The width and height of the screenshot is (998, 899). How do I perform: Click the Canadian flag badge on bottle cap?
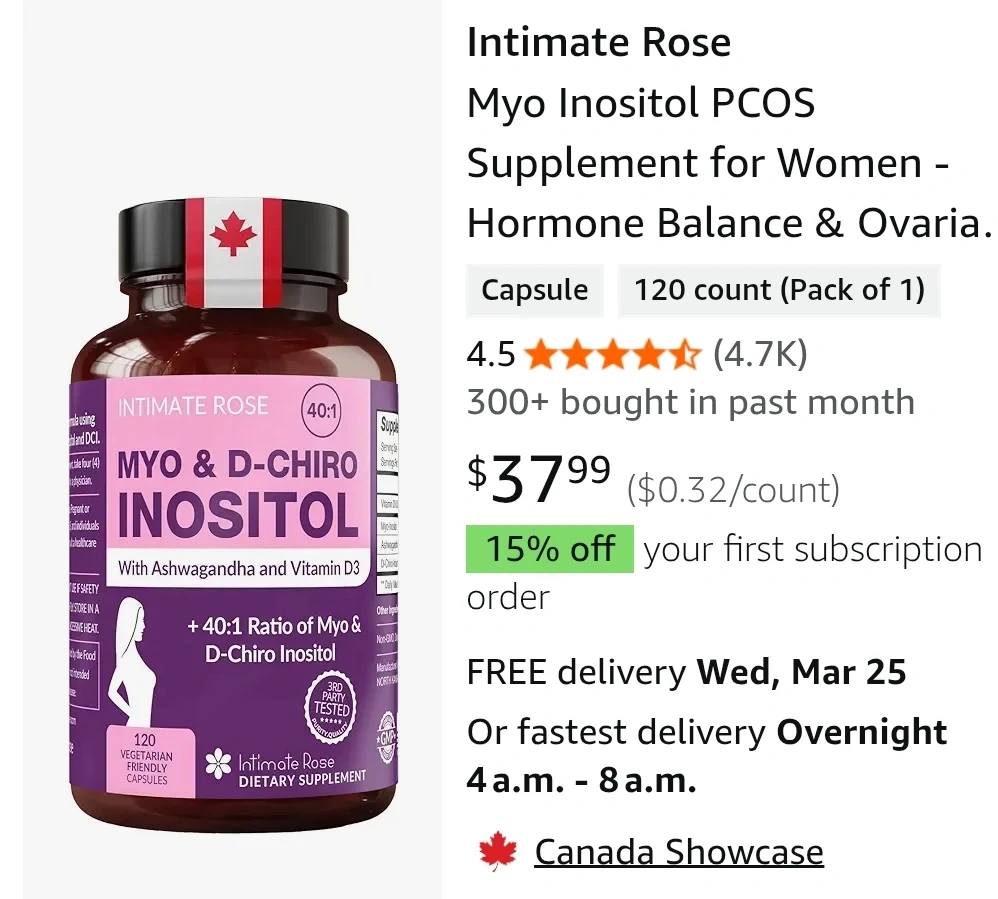233,252
